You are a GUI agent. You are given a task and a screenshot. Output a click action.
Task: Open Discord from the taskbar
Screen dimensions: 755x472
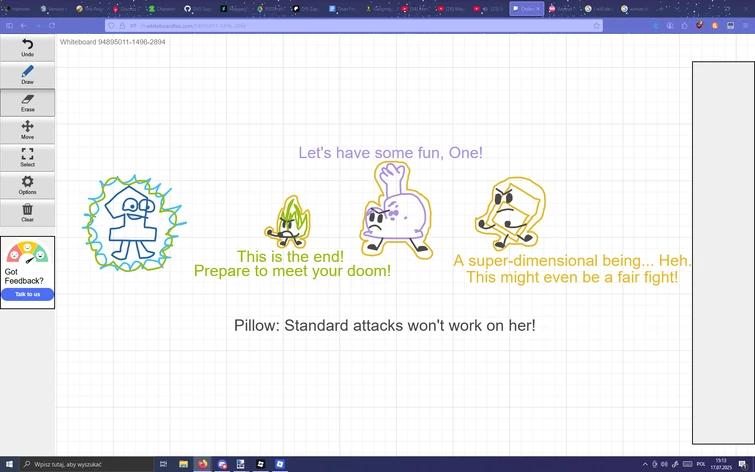[222, 464]
